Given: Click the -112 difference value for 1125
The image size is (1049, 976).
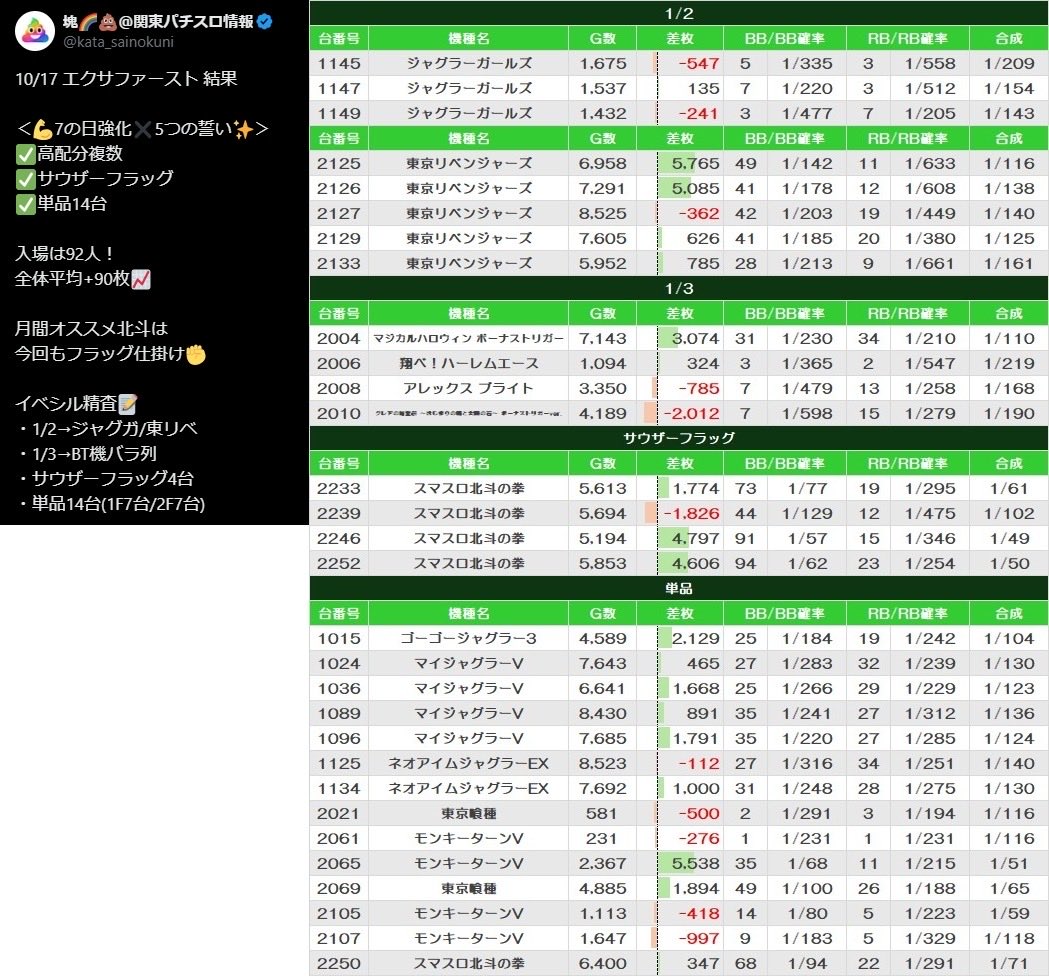Looking at the screenshot, I should [x=698, y=763].
